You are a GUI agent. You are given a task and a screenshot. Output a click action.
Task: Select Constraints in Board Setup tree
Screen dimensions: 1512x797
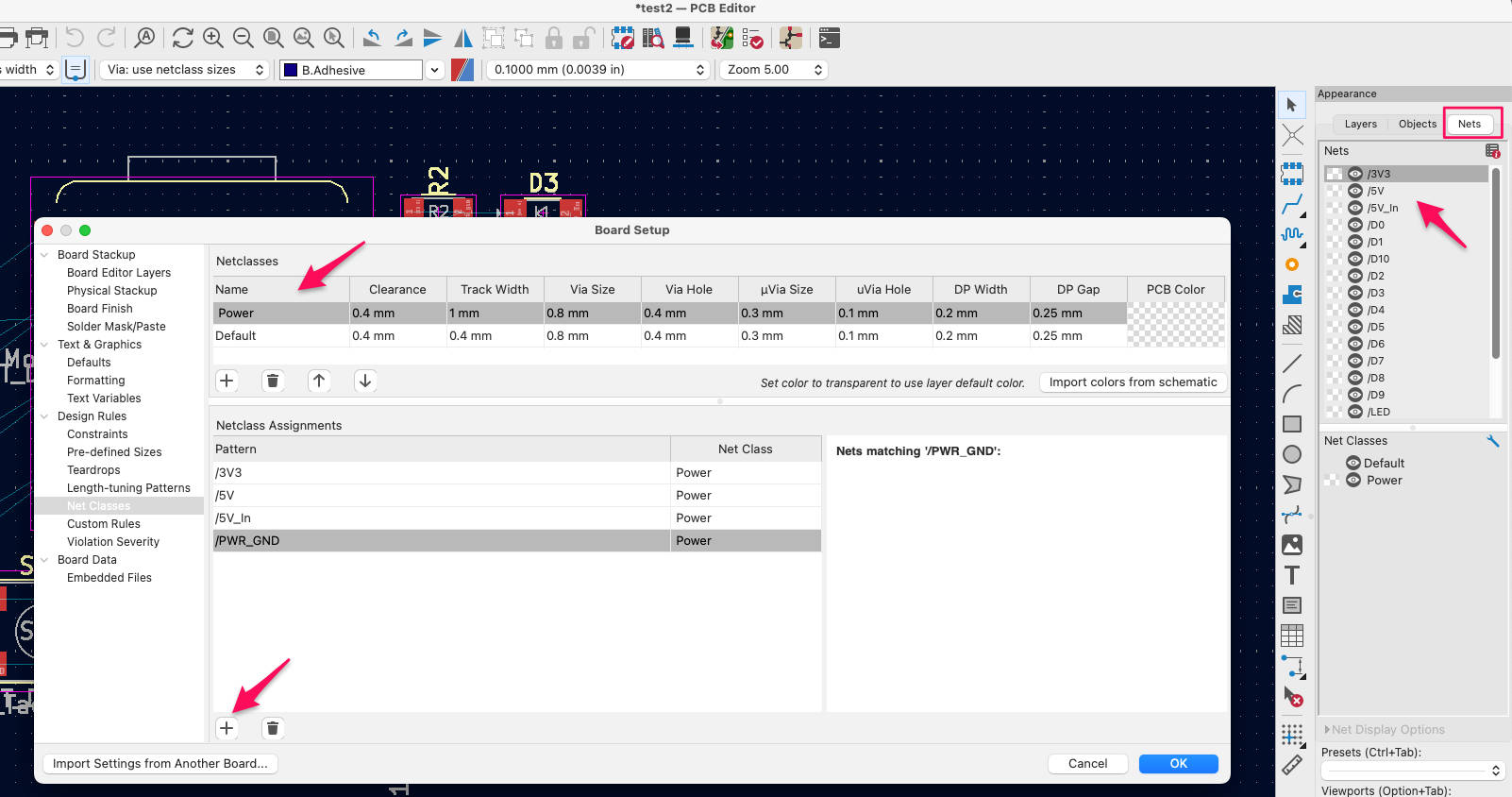click(97, 434)
